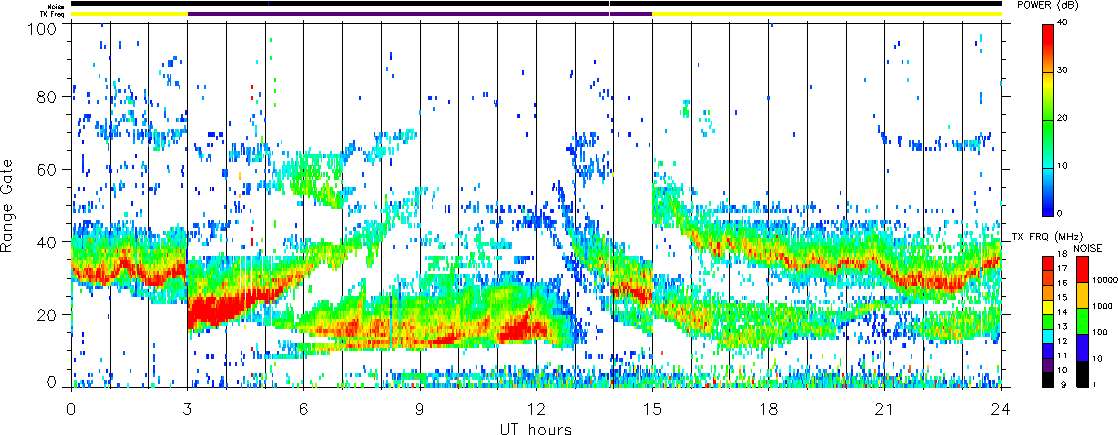The image size is (1118, 435).
Task: Pick the red 17–18 MHz TX FRQ swatch
Action: [1047, 261]
